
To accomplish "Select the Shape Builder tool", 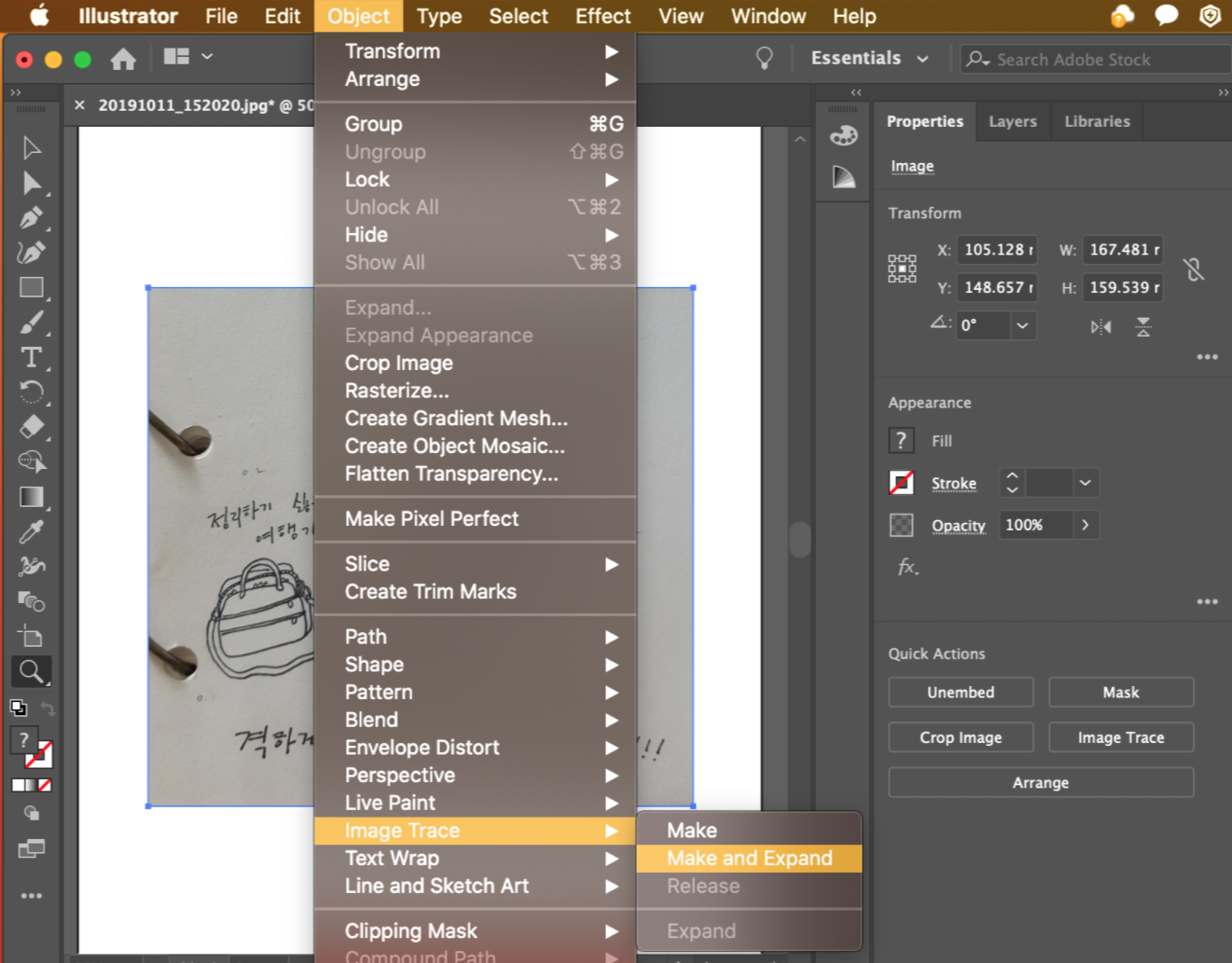I will [x=31, y=461].
